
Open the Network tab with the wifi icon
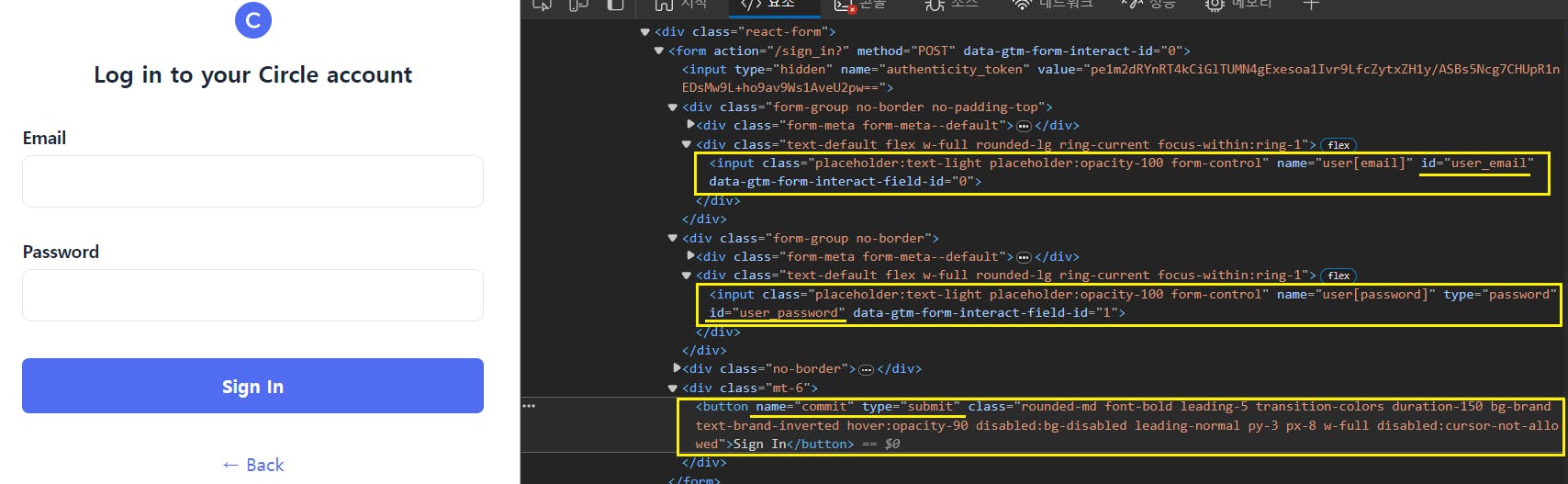point(1053,5)
